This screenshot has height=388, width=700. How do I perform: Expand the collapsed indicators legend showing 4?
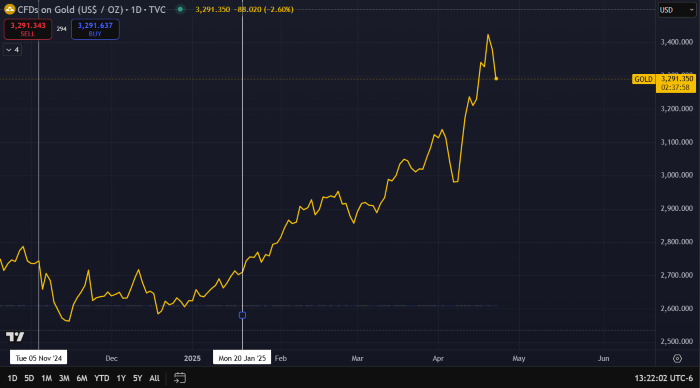point(12,50)
